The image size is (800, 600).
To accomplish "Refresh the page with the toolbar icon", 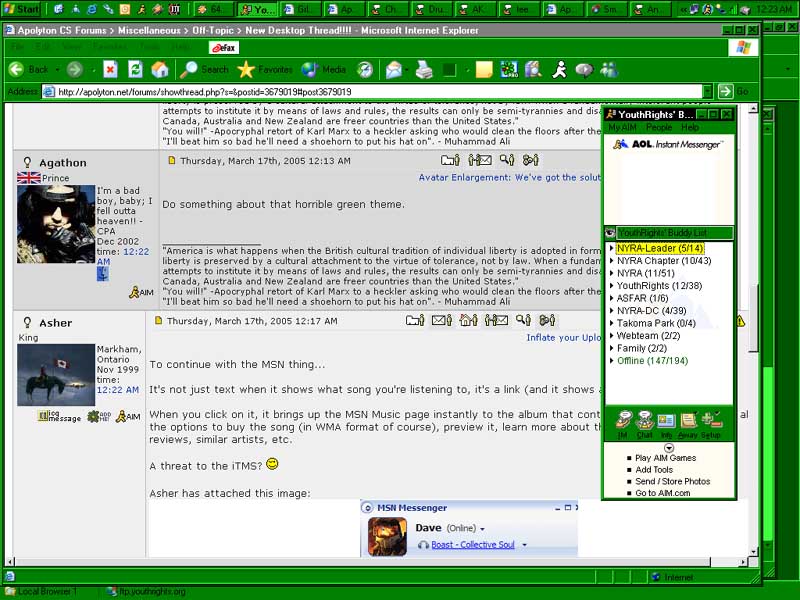I will [x=134, y=69].
